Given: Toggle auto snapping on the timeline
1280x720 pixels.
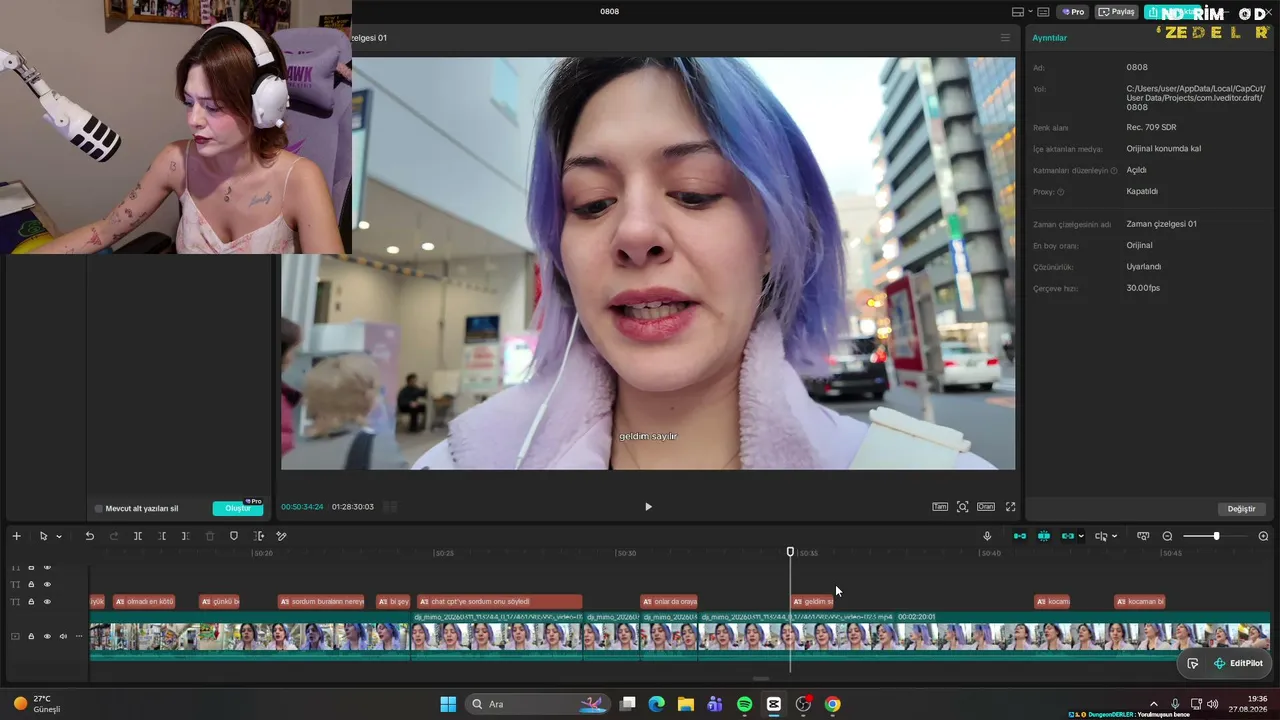Looking at the screenshot, I should pyautogui.click(x=1044, y=536).
